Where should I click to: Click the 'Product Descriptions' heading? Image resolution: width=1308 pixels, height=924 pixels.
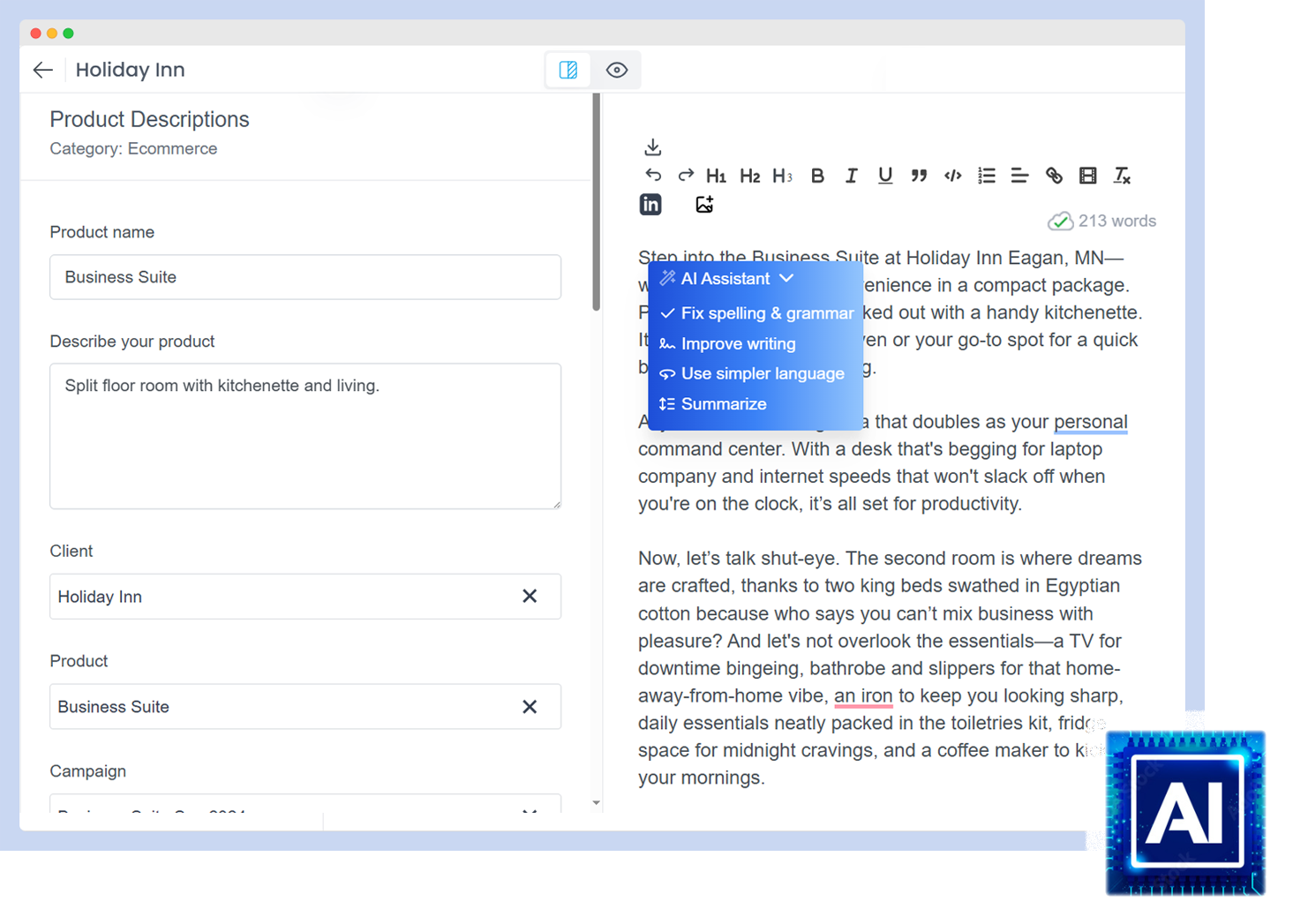149,119
